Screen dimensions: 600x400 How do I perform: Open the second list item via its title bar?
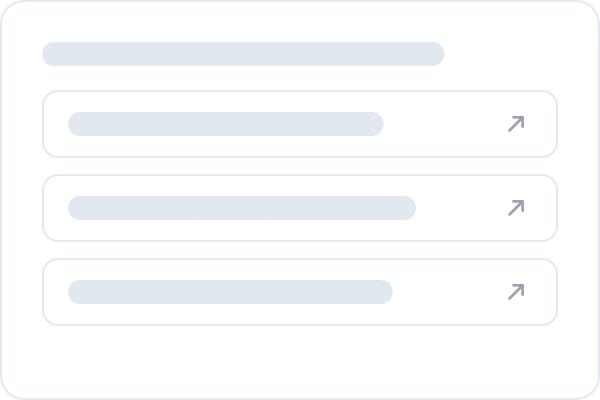[241, 208]
